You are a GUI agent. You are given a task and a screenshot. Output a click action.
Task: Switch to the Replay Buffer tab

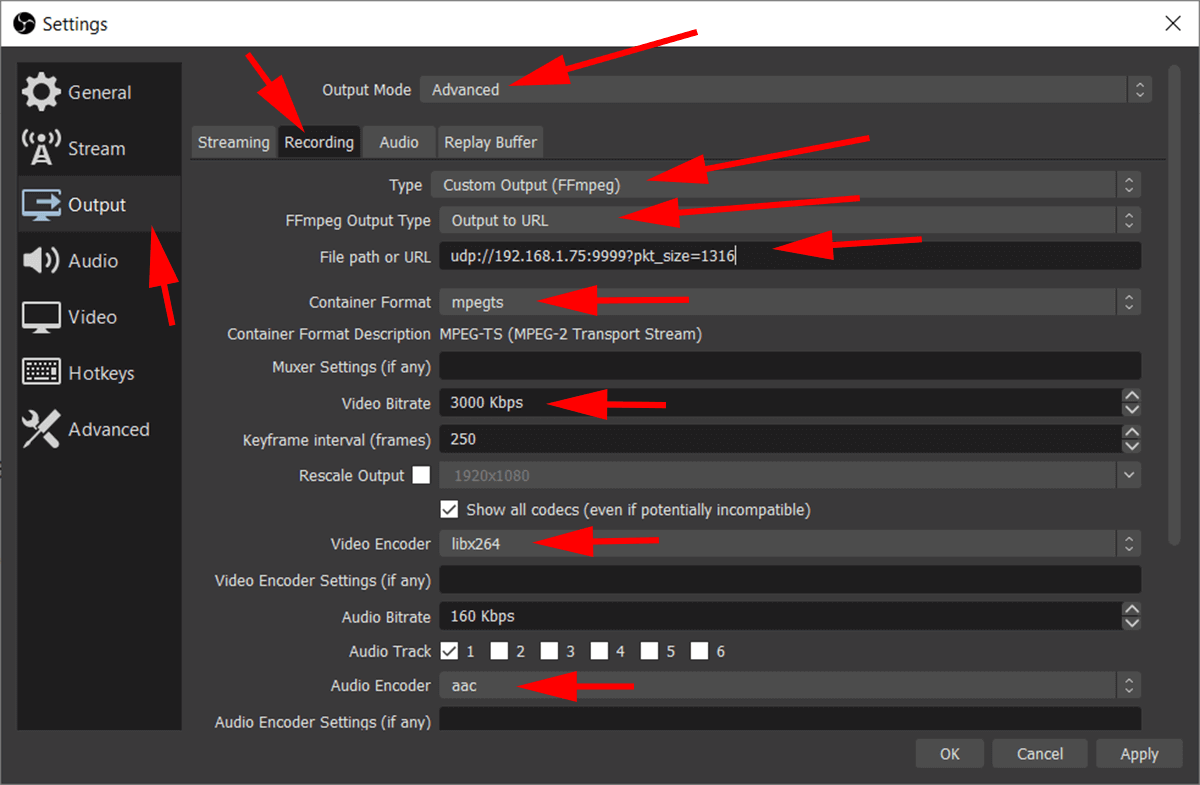coord(490,142)
